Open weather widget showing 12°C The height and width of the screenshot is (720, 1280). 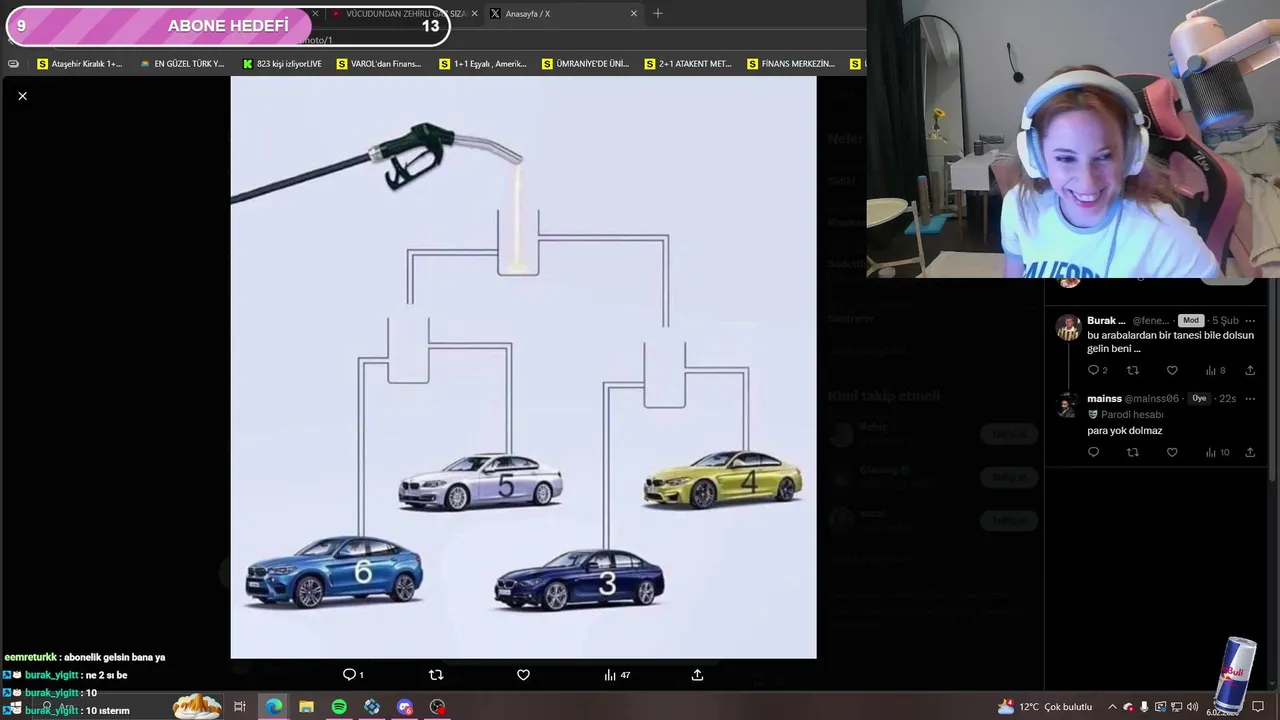(x=1045, y=707)
